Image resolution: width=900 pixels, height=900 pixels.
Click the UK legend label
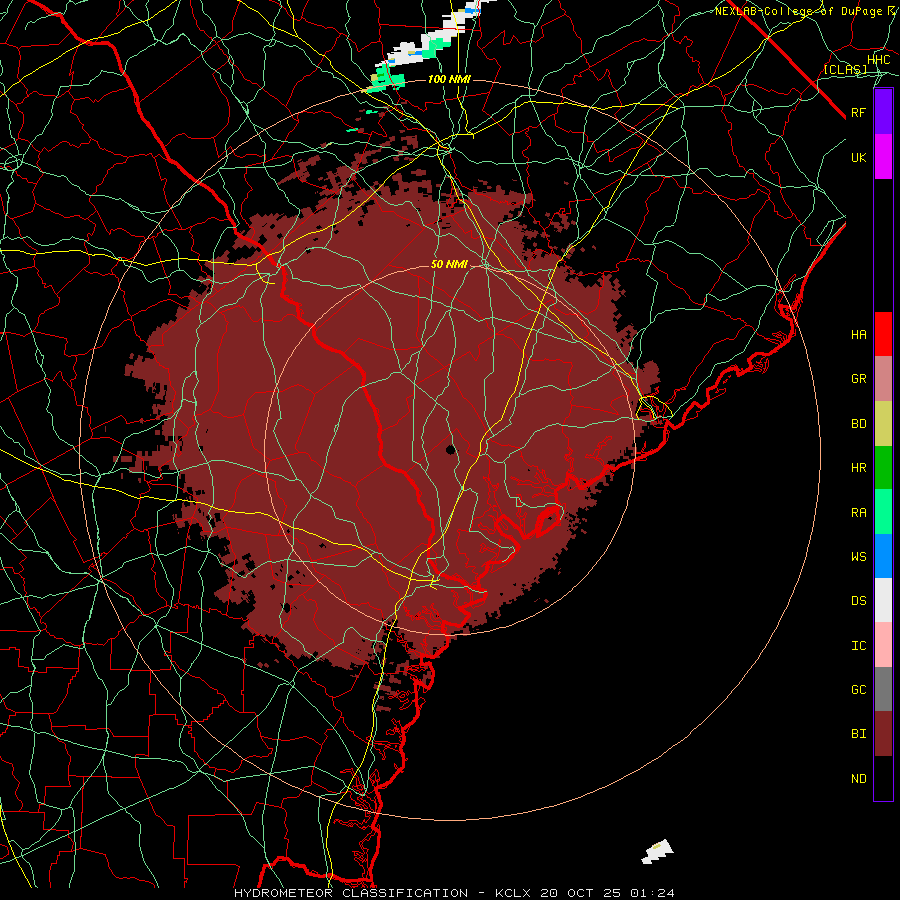859,158
